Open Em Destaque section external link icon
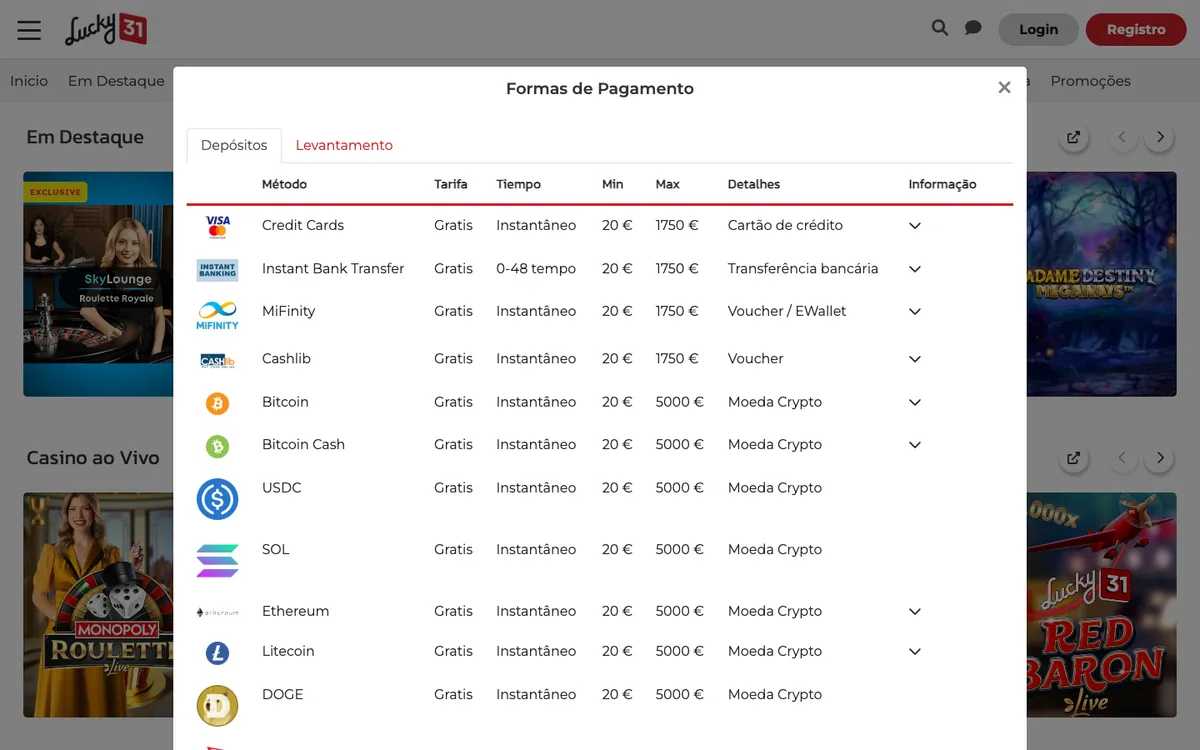Image resolution: width=1200 pixels, height=750 pixels. click(x=1073, y=137)
